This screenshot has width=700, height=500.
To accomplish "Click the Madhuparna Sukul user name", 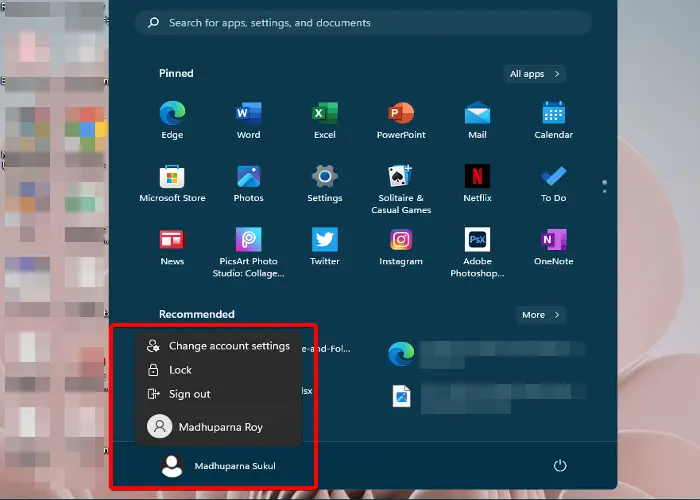I will [x=235, y=466].
